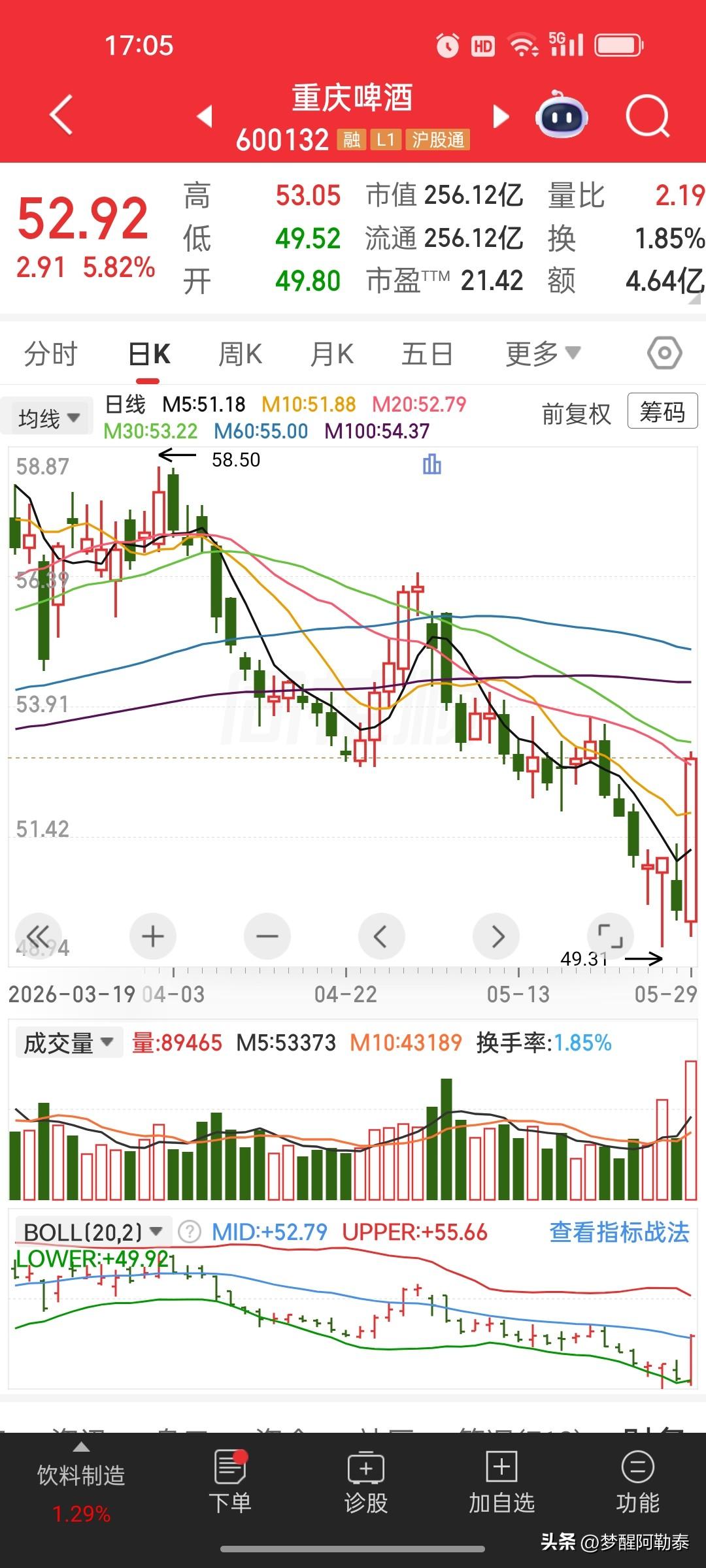Add stock via 加自选
Image resolution: width=706 pixels, height=1568 pixels.
click(502, 1482)
